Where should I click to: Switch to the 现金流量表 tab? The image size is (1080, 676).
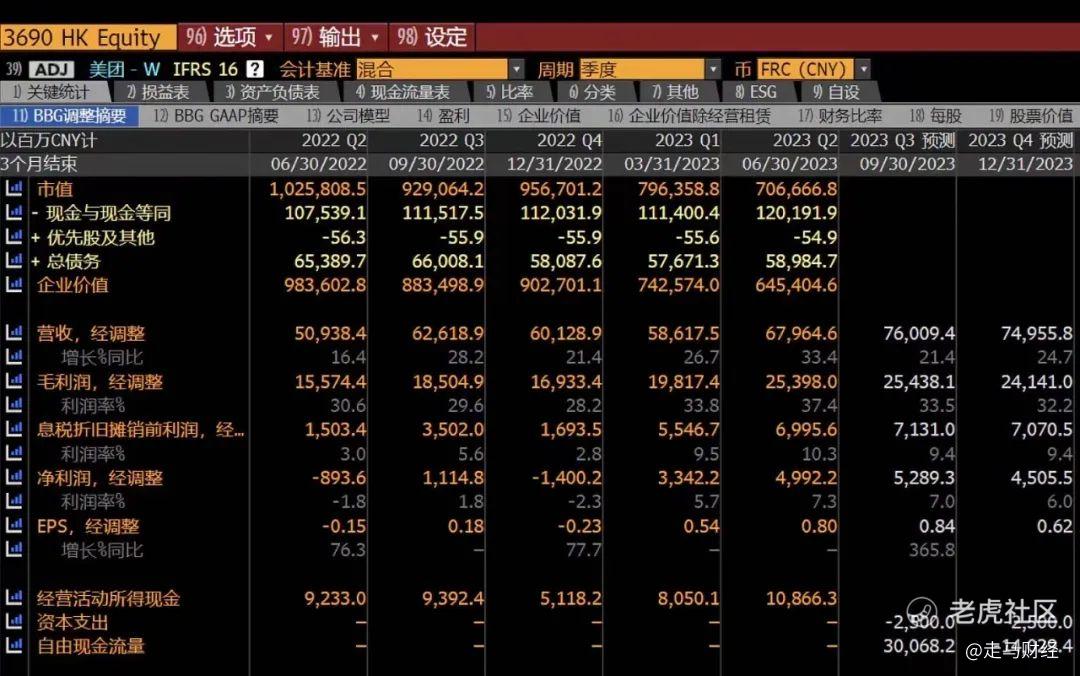[404, 92]
